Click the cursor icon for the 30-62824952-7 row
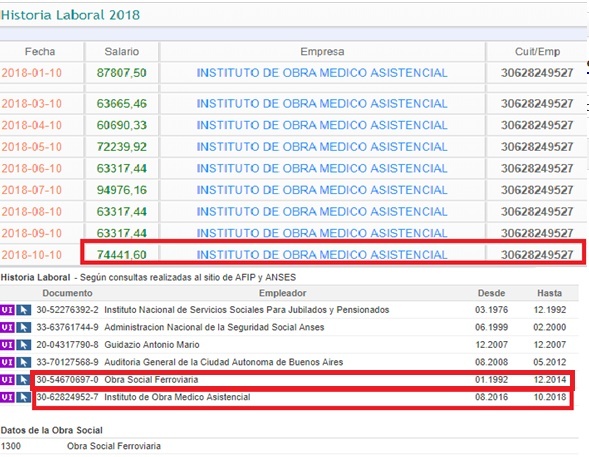Viewport: 589px width, 457px height. [x=23, y=397]
